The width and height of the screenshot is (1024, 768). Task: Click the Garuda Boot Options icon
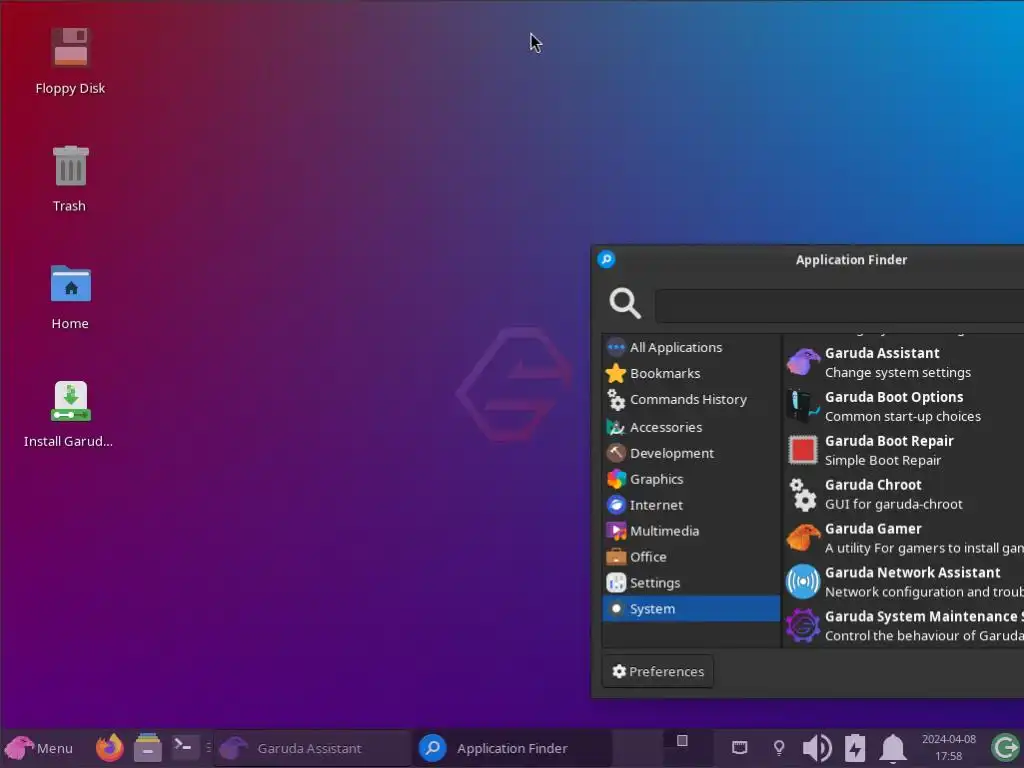pos(803,406)
